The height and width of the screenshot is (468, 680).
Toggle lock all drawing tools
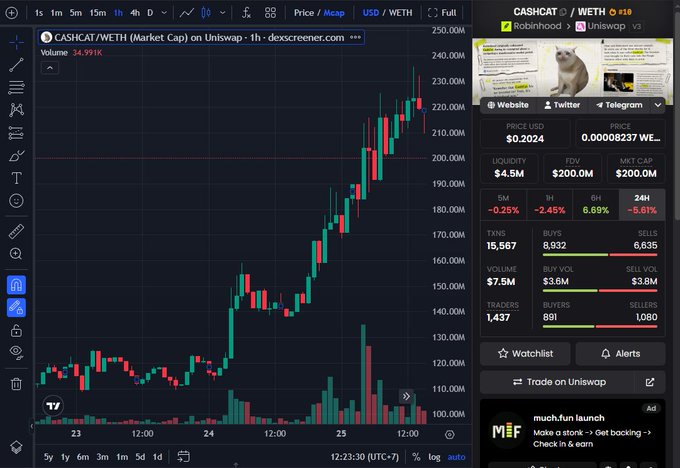click(x=16, y=331)
